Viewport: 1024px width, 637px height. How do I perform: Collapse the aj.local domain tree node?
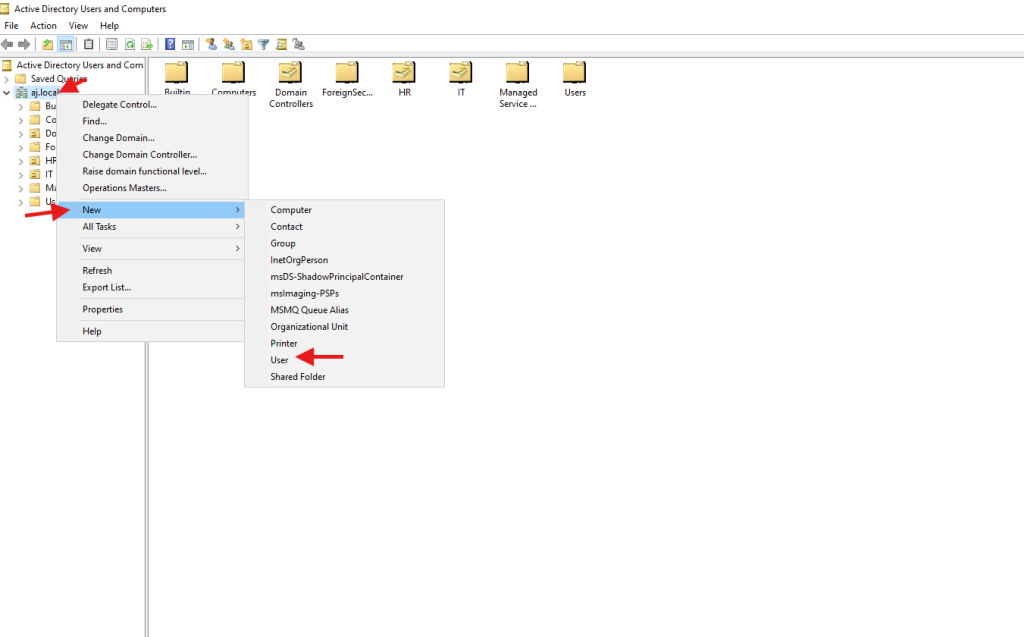click(7, 92)
